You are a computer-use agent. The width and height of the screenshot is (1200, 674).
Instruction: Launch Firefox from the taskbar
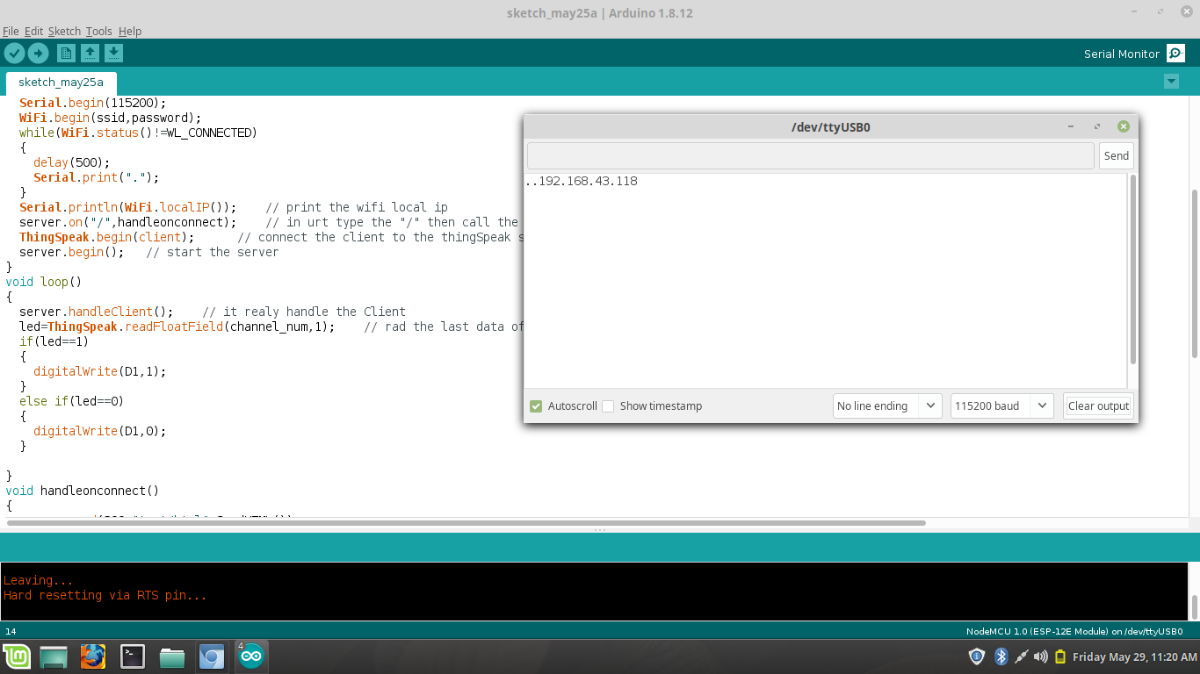click(93, 657)
